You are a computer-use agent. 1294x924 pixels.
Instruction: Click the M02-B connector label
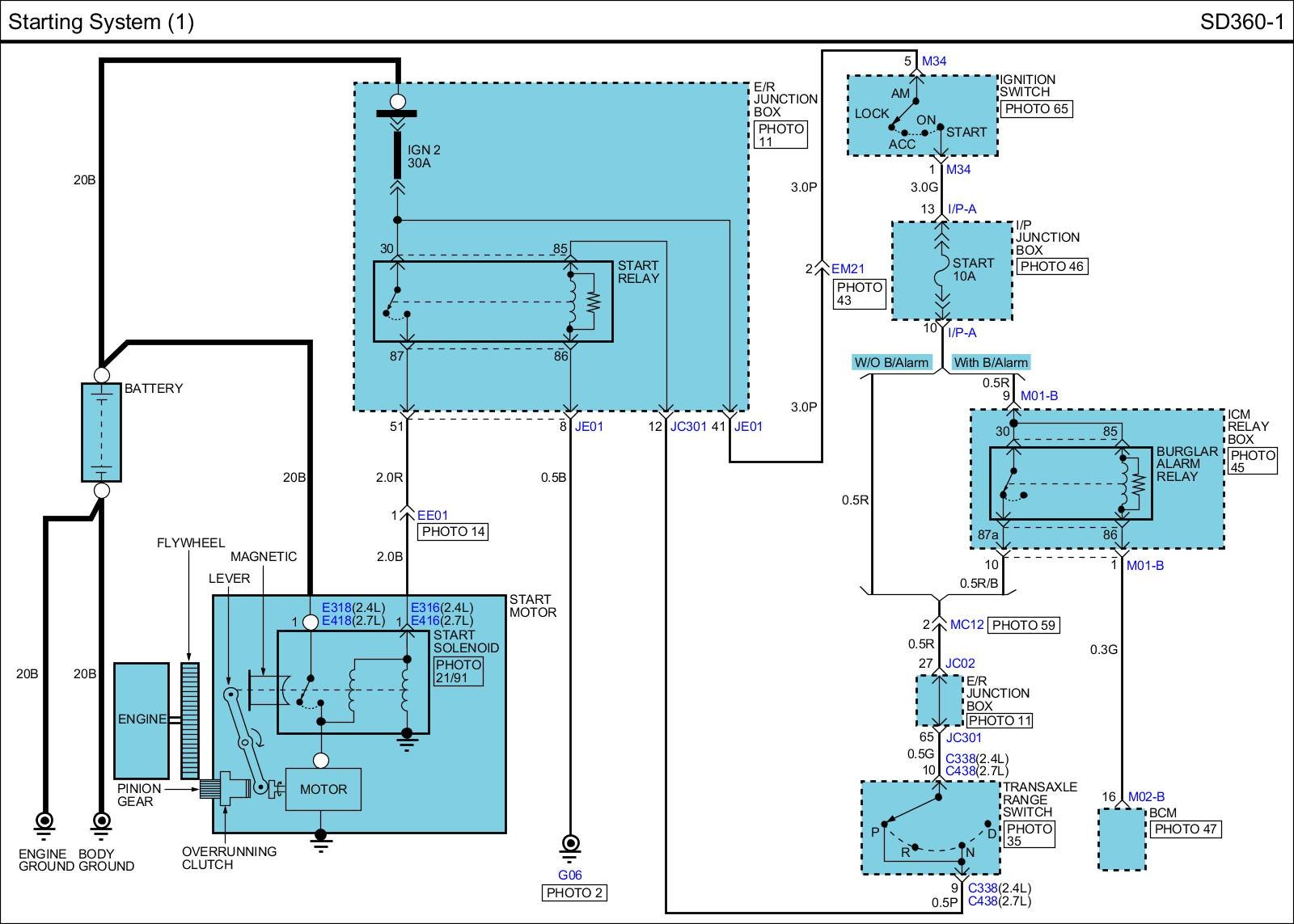1146,797
